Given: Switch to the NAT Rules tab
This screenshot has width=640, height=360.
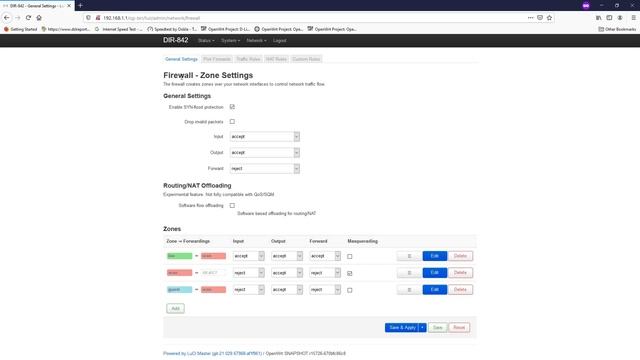Looking at the screenshot, I should tap(276, 59).
